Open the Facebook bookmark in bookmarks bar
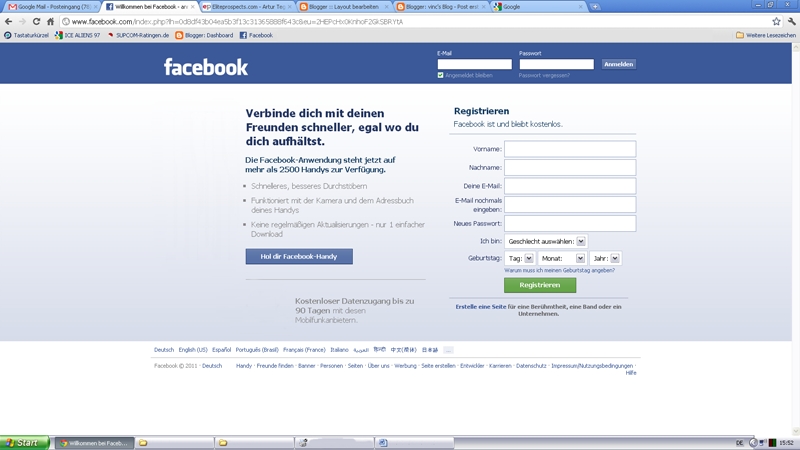Screen dimensions: 800x450 tap(256, 35)
